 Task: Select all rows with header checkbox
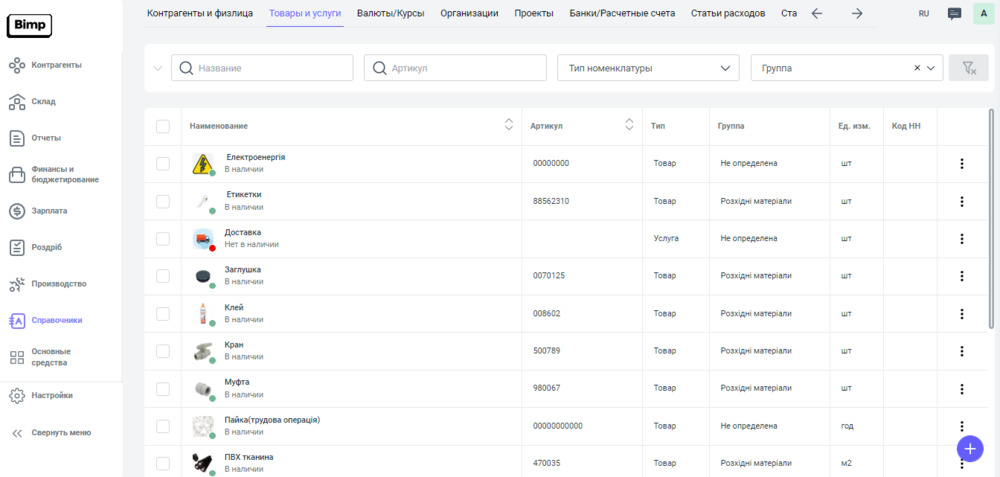(163, 126)
